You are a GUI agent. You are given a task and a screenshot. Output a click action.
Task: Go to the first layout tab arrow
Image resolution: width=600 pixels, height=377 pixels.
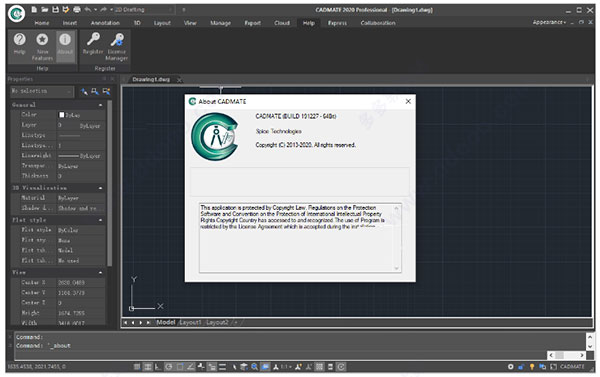(x=125, y=323)
